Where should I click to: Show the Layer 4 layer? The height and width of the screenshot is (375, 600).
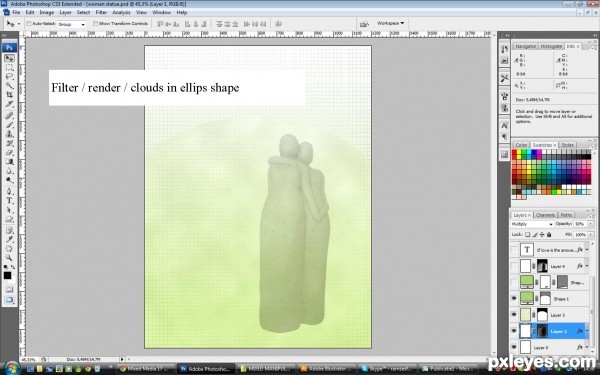tap(514, 266)
